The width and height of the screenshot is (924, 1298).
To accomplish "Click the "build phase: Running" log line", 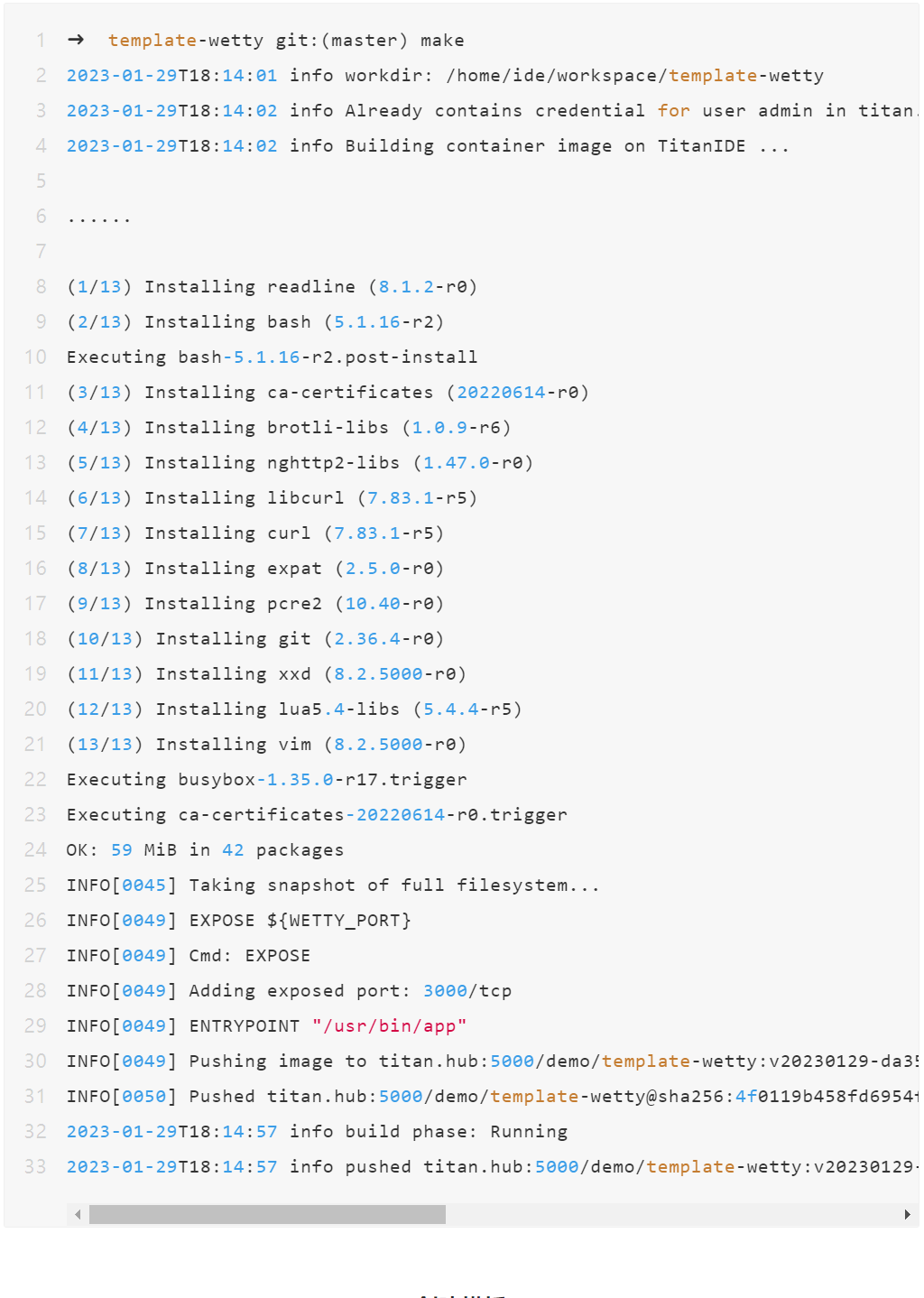I will 428,1132.
